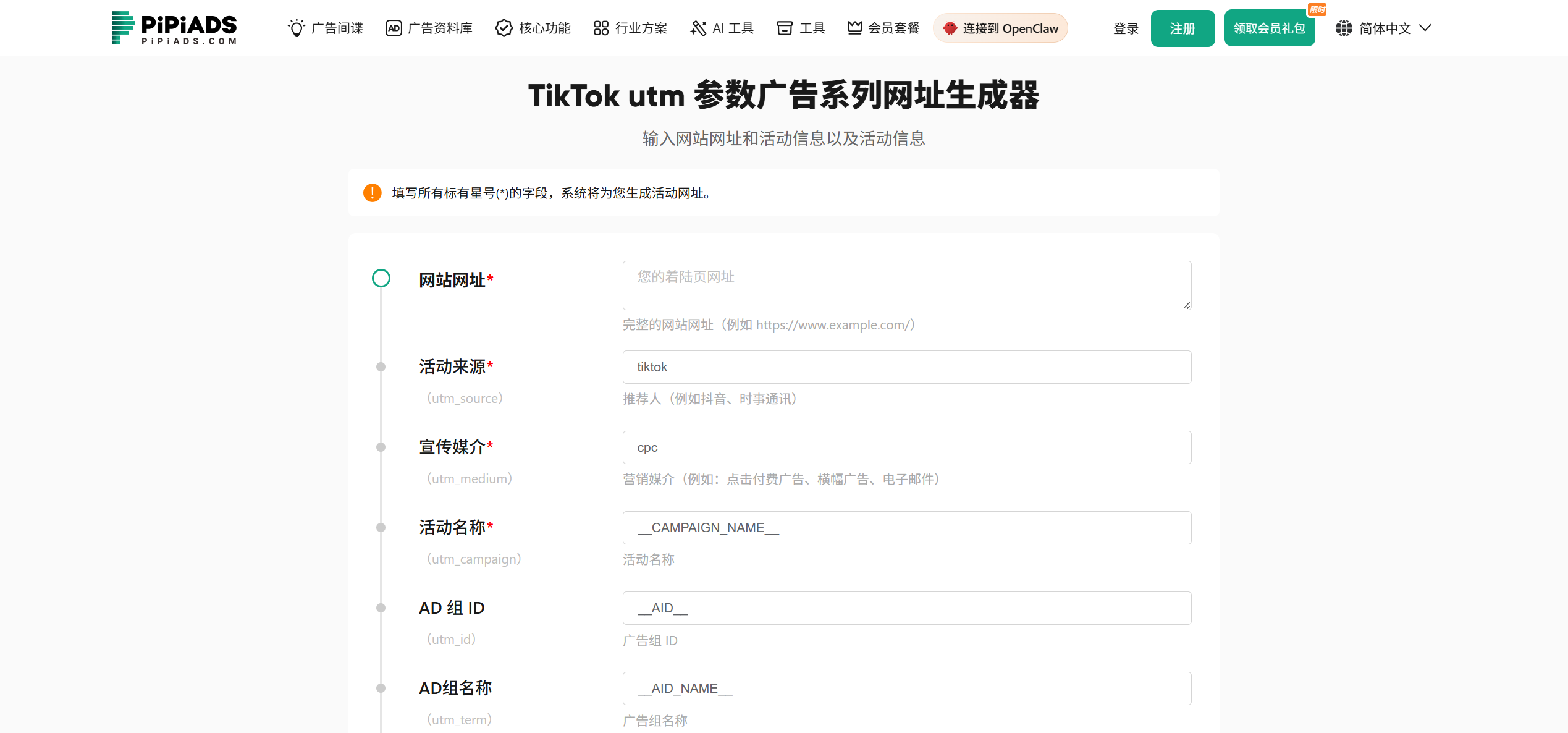Click the page title TikTok utm 参数广告系列网址生成器
The image size is (1568, 733).
click(783, 96)
